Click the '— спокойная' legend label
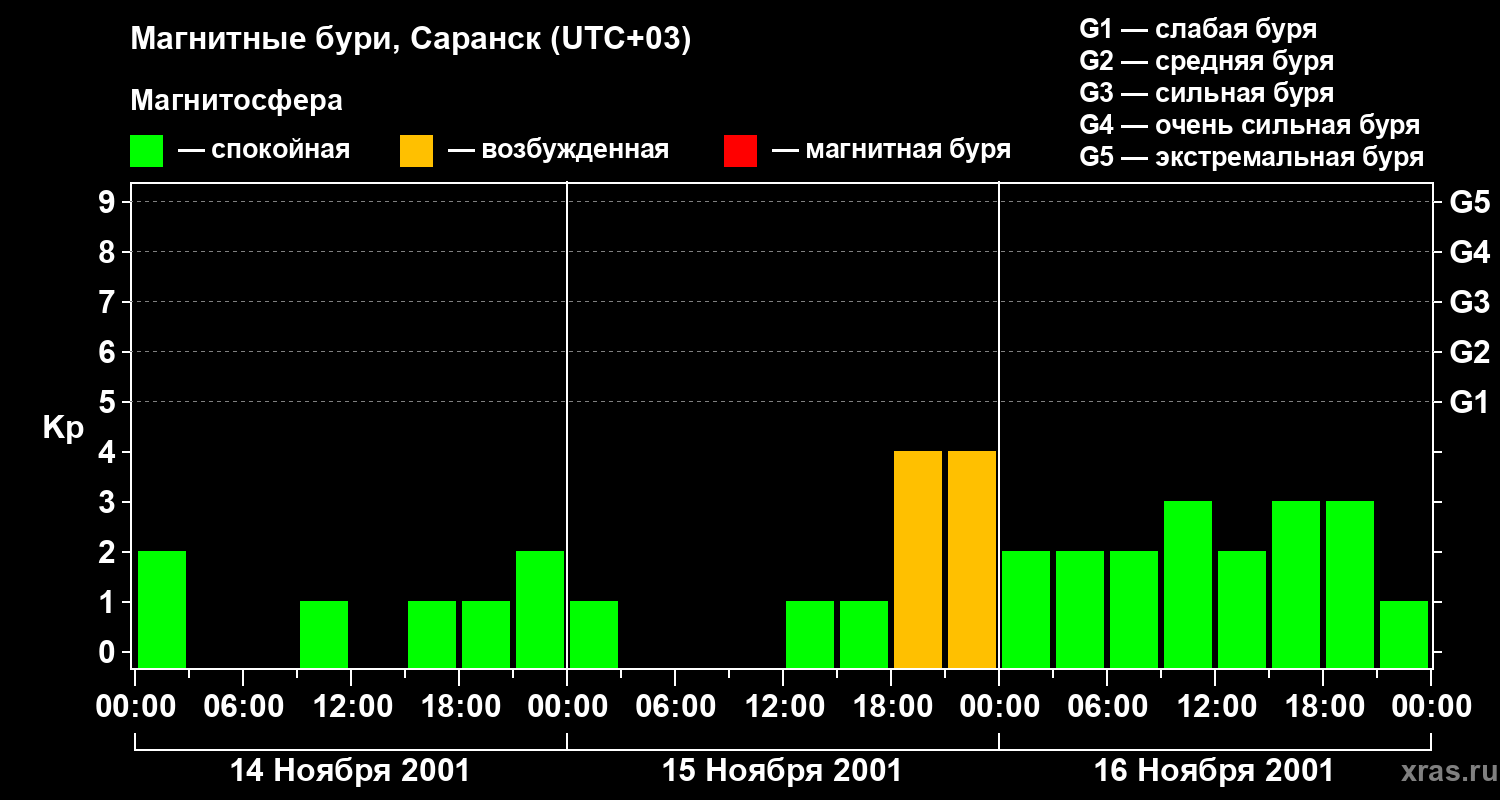This screenshot has height=800, width=1500. [x=264, y=151]
